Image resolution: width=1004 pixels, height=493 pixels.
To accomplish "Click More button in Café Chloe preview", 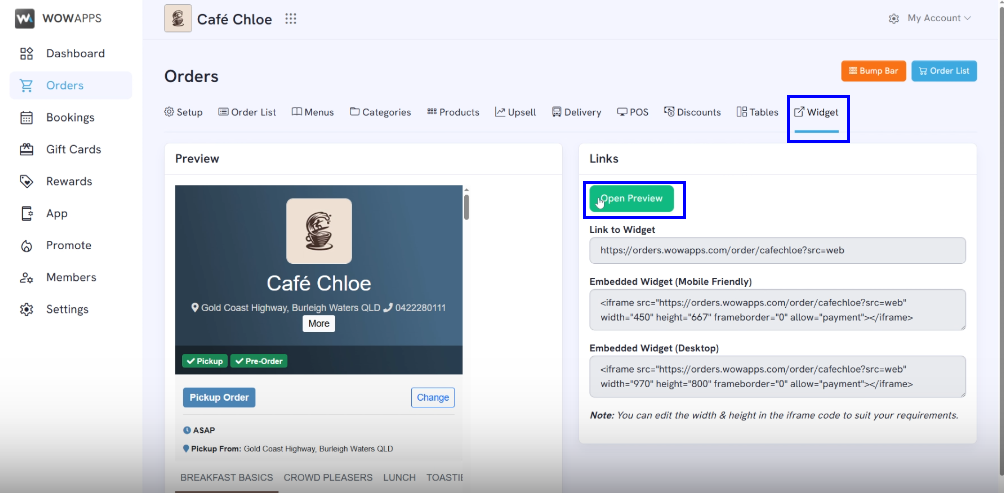I will pos(319,323).
